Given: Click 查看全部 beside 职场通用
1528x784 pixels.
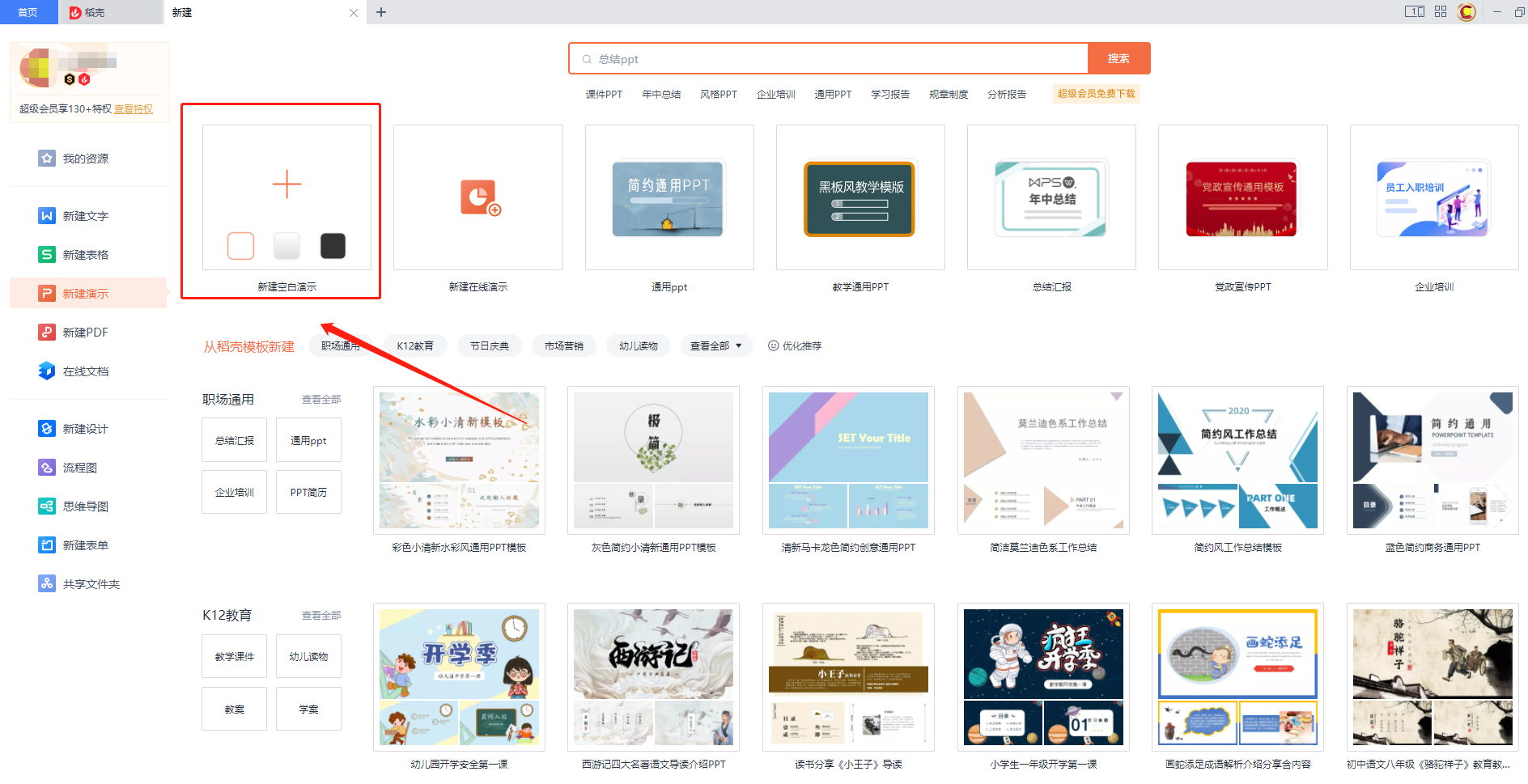Looking at the screenshot, I should pos(321,399).
